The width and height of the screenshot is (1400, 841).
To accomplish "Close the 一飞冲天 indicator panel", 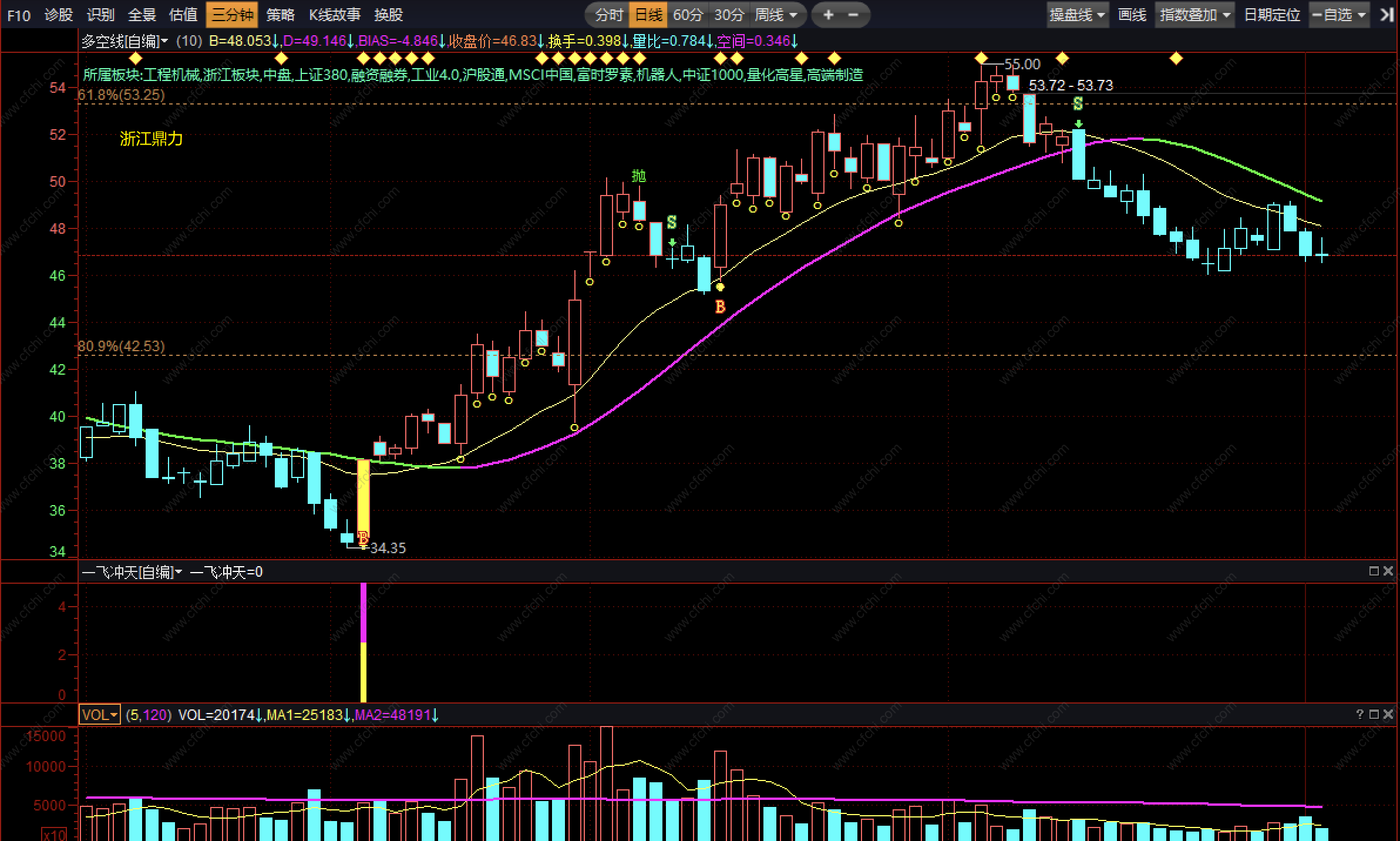I will pos(1388,571).
